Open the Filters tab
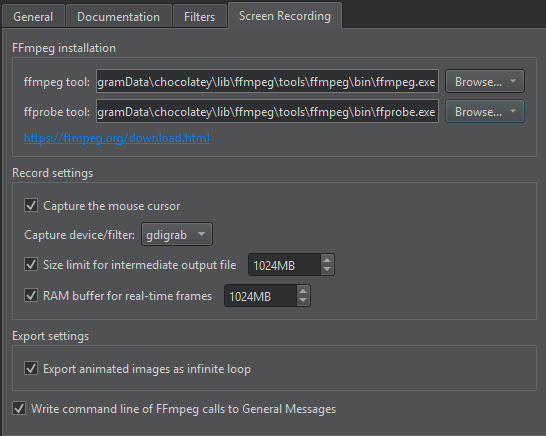Viewport: 546px width, 436px height. [200, 16]
